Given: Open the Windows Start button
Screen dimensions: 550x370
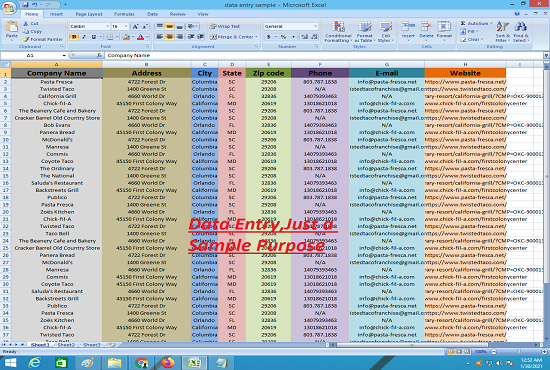Looking at the screenshot, I should [11, 363].
